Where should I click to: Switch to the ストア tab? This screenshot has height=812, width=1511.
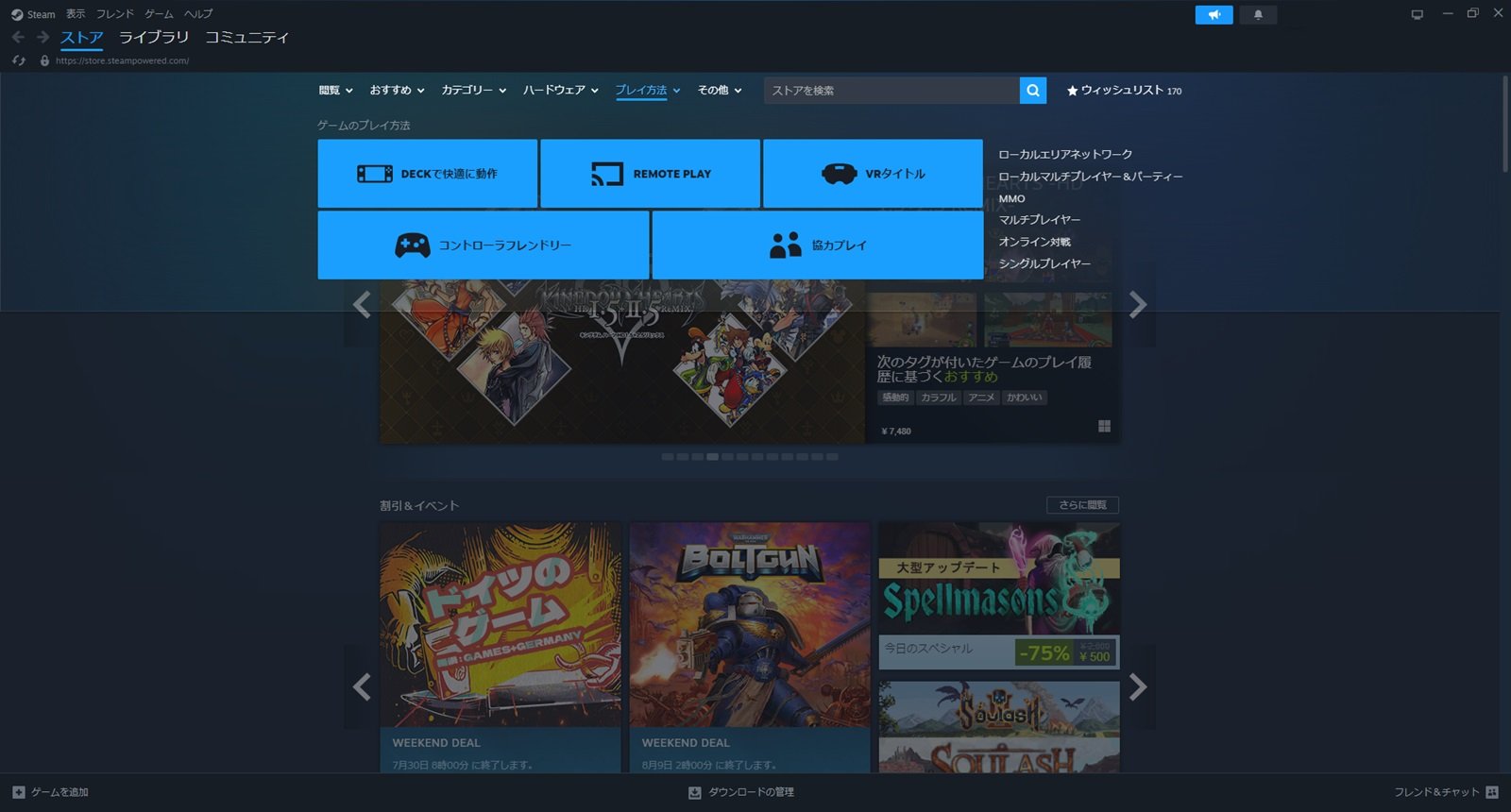pyautogui.click(x=82, y=38)
